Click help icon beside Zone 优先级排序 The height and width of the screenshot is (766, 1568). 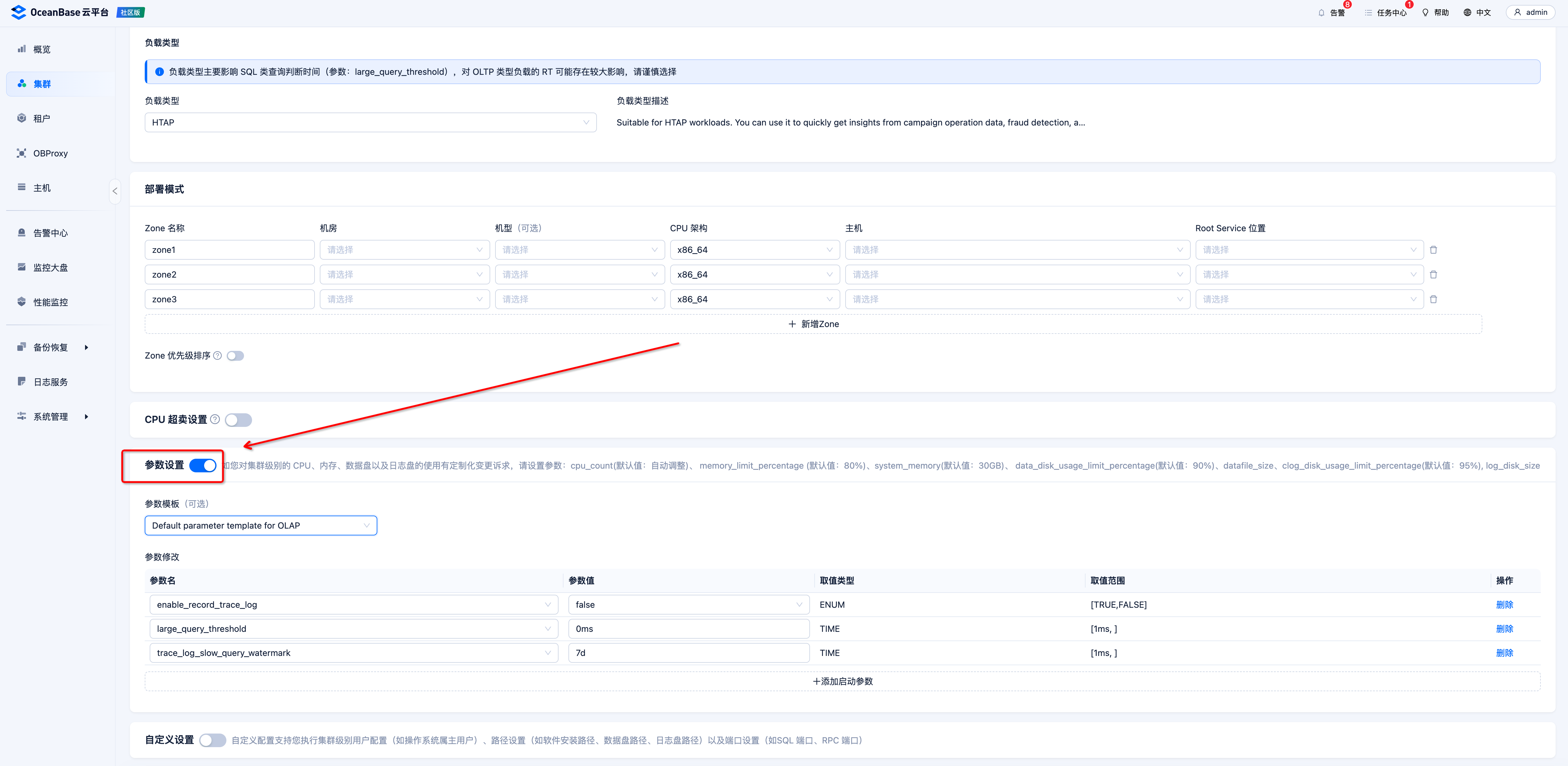pyautogui.click(x=217, y=355)
